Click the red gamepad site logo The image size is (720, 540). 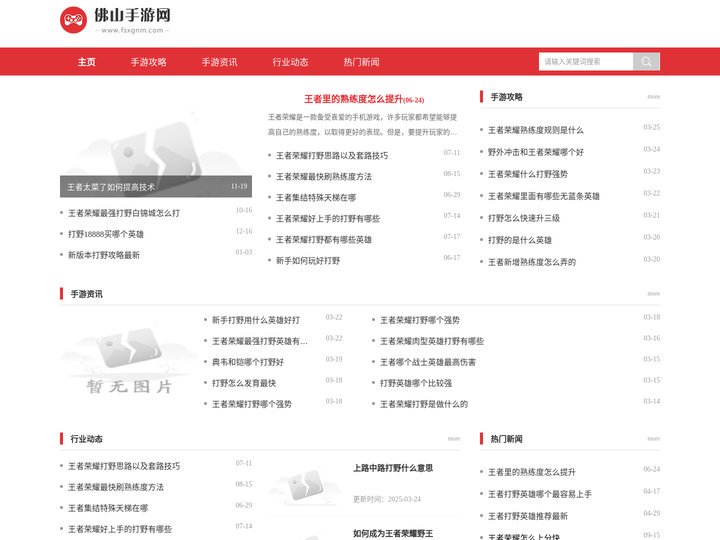click(73, 20)
